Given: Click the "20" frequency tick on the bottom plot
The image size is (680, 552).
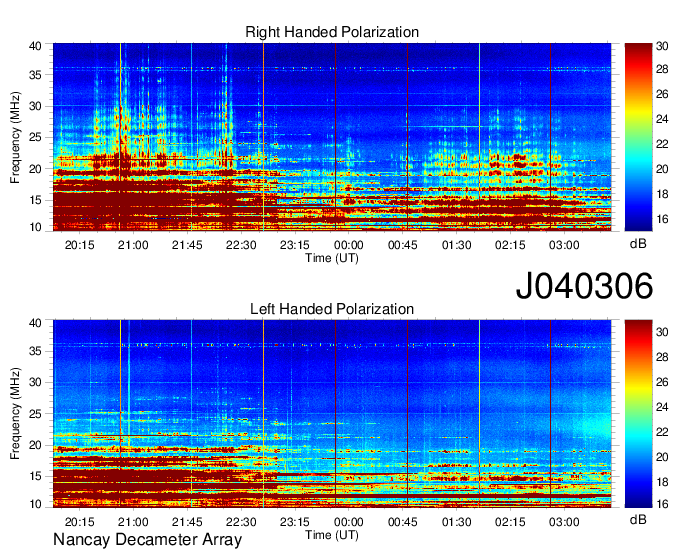Looking at the screenshot, I should pos(35,445).
